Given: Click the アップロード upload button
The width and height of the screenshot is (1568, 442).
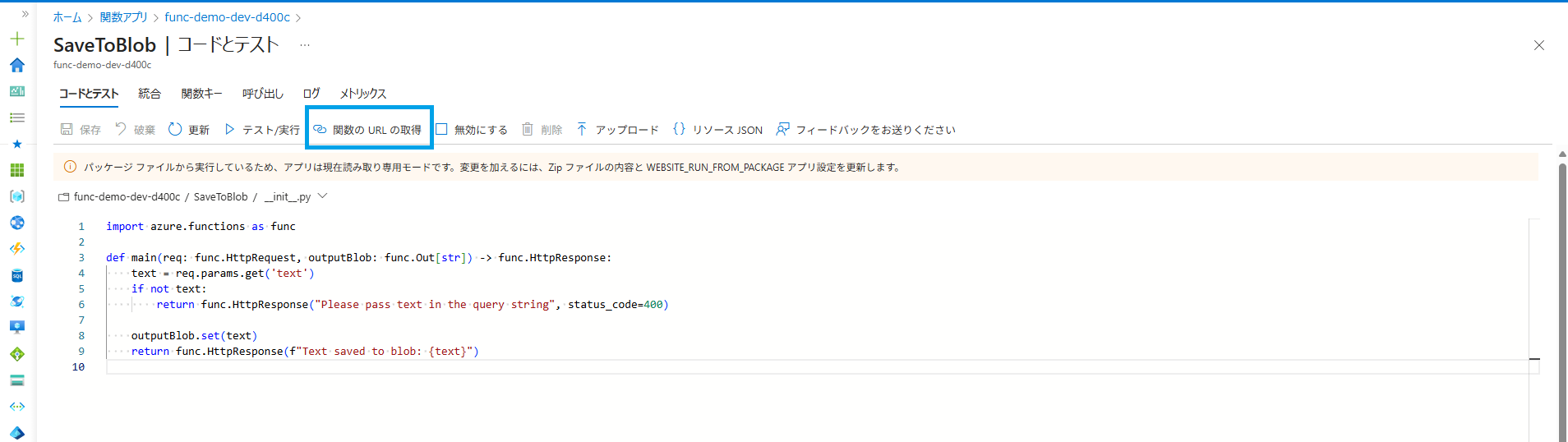Looking at the screenshot, I should coord(617,130).
